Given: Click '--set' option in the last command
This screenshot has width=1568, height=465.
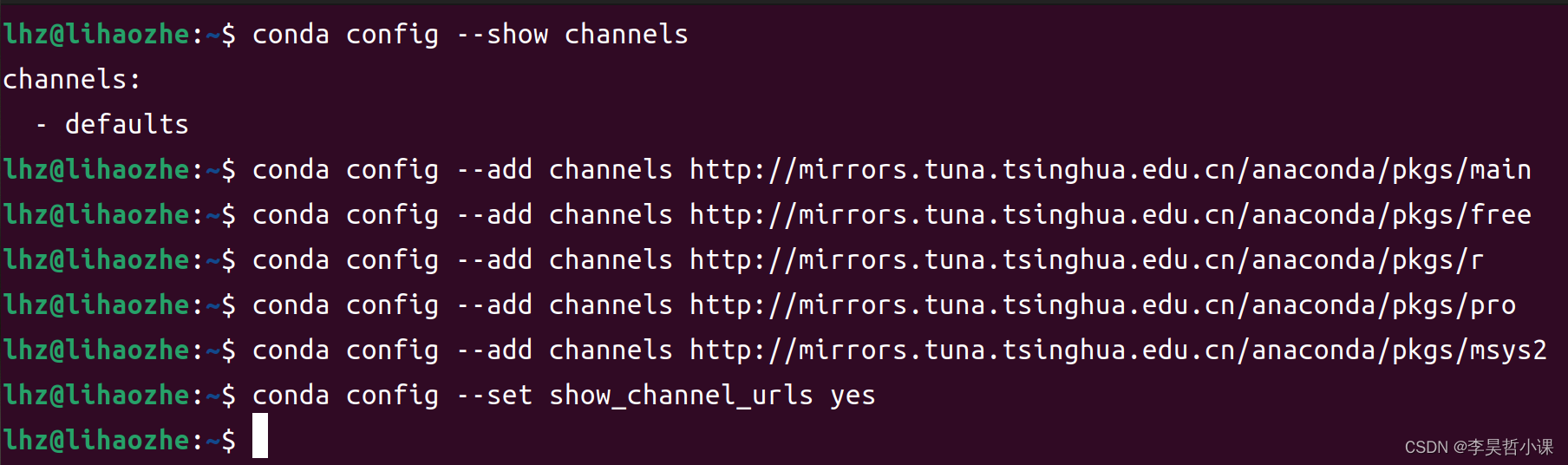Looking at the screenshot, I should click(x=494, y=396).
